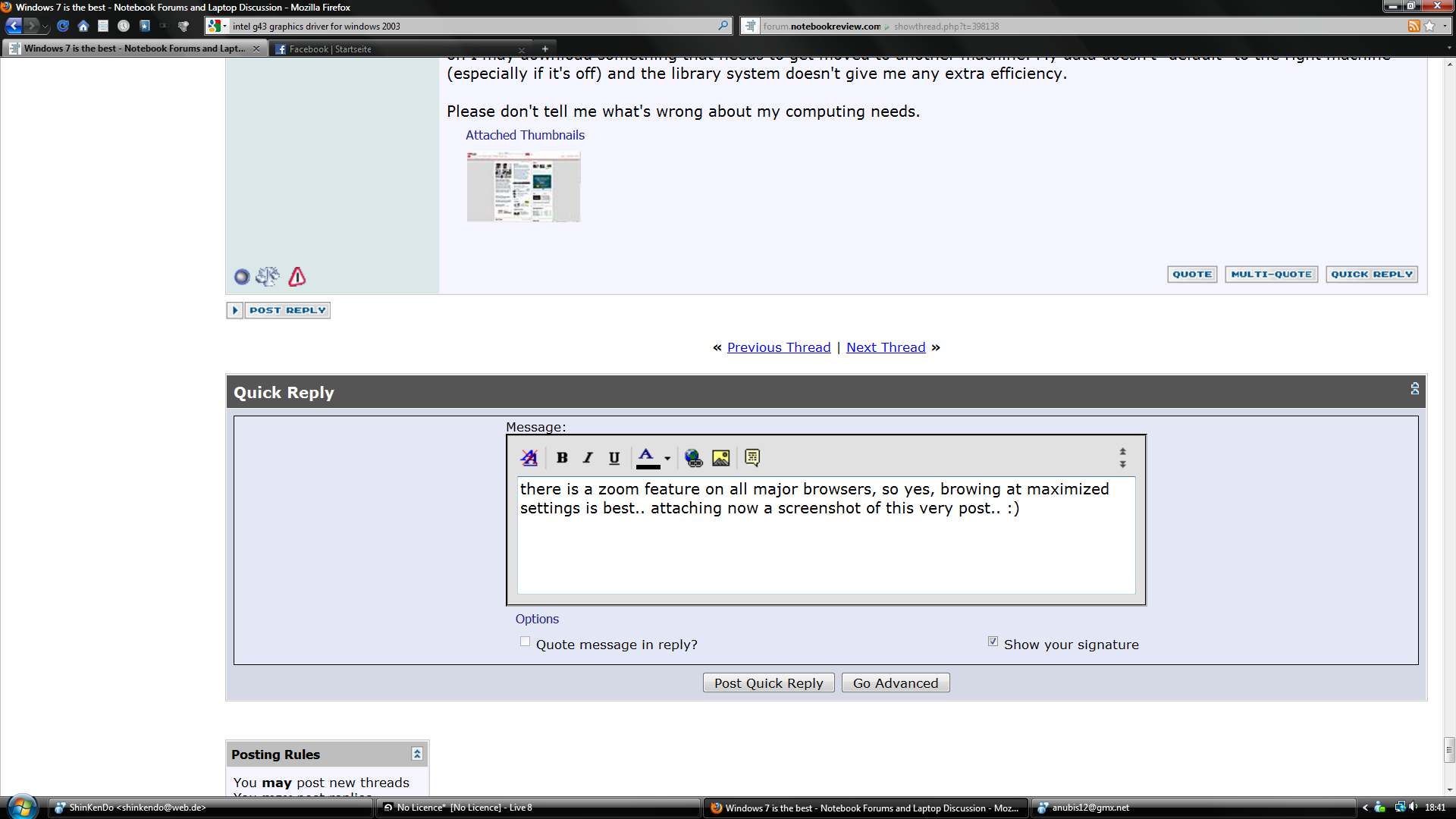The width and height of the screenshot is (1456, 819).
Task: Subscribe via the orange RSS feed icon
Action: tap(1414, 26)
